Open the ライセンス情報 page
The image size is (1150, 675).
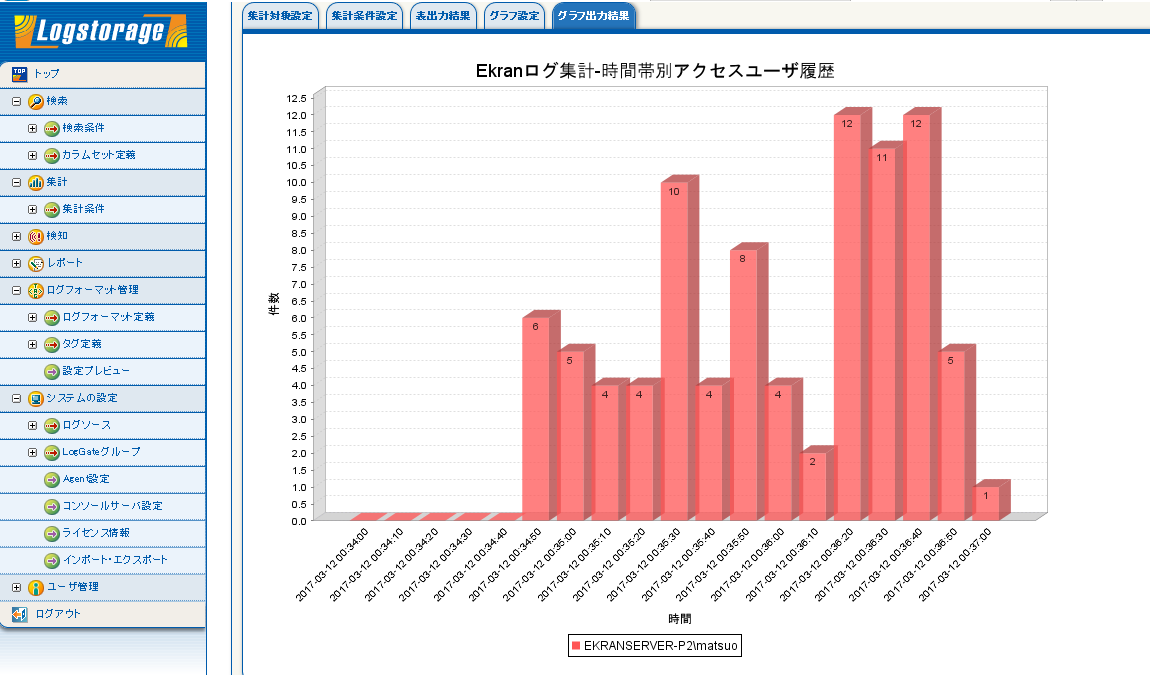pyautogui.click(x=96, y=533)
